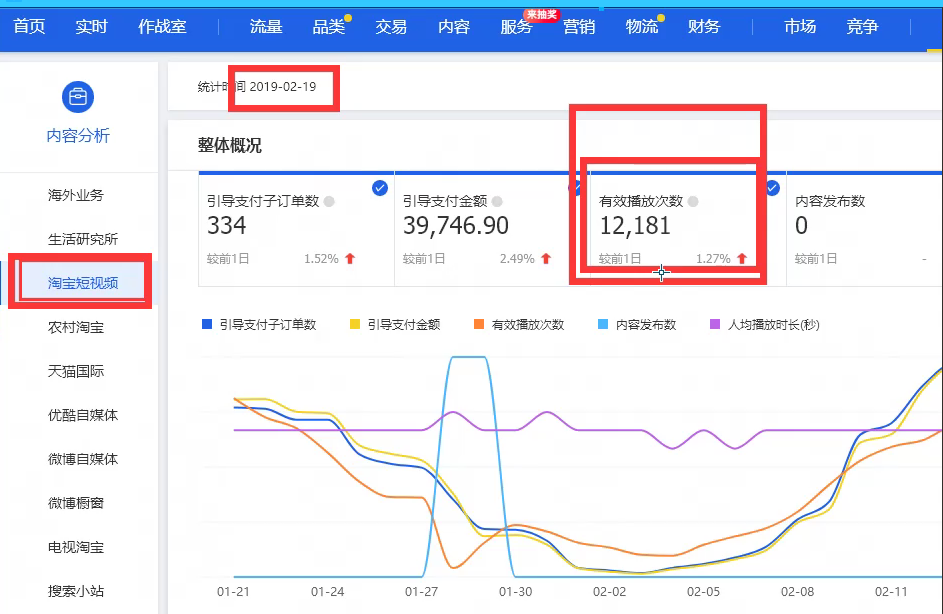Click the info dot beside 有效播放次数
943x614 pixels.
(693, 201)
